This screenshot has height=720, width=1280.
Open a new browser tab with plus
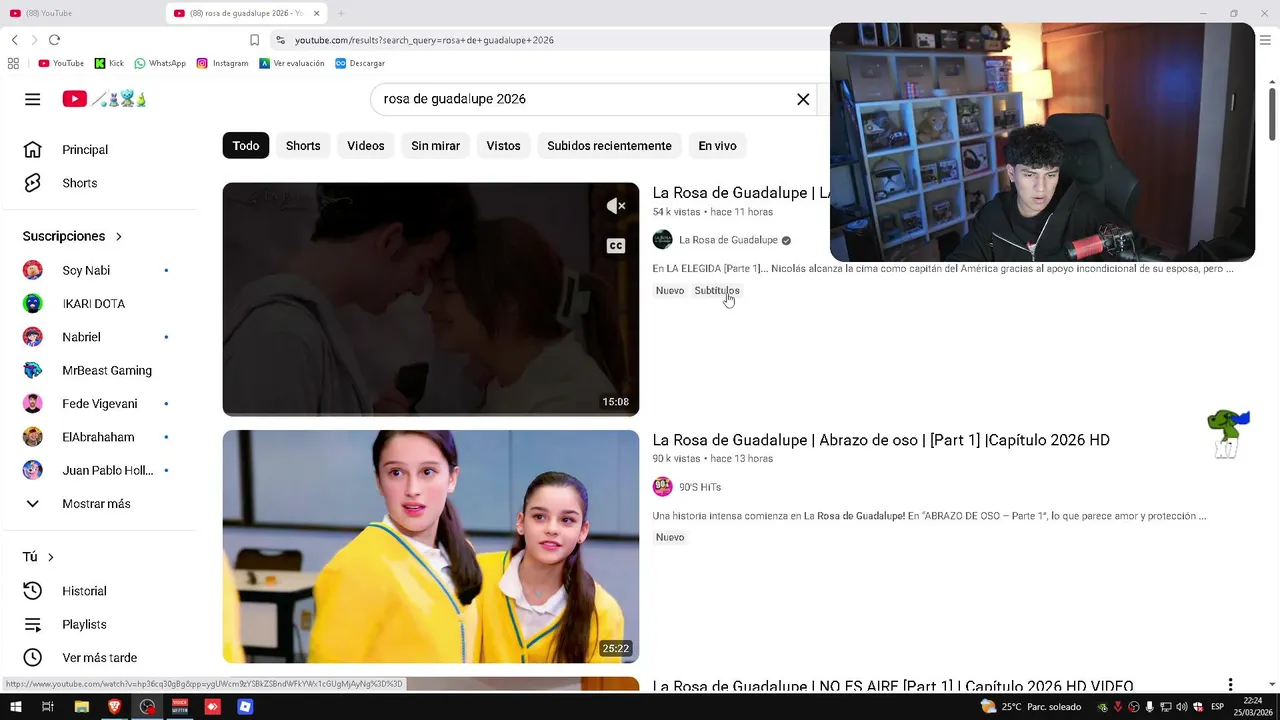pyautogui.click(x=341, y=13)
